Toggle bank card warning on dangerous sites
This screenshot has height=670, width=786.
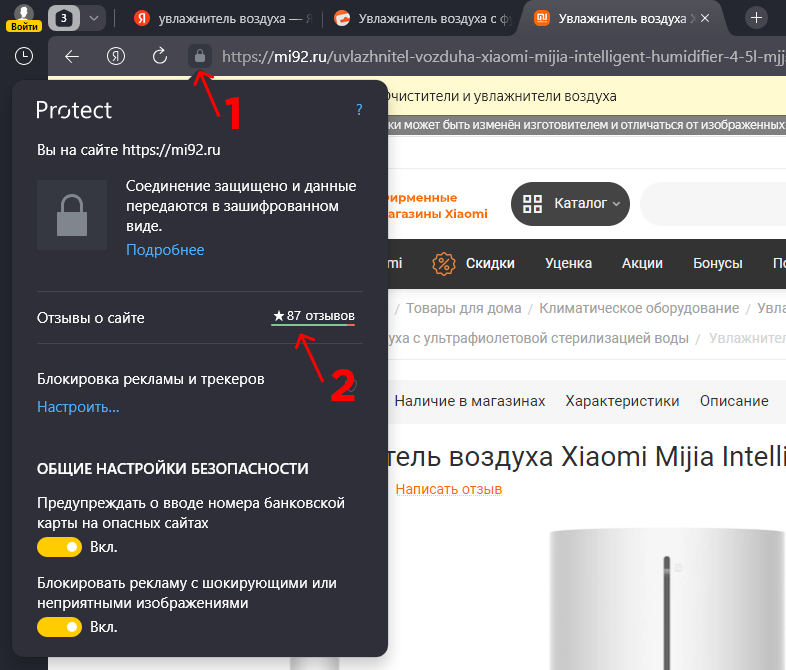pos(59,547)
